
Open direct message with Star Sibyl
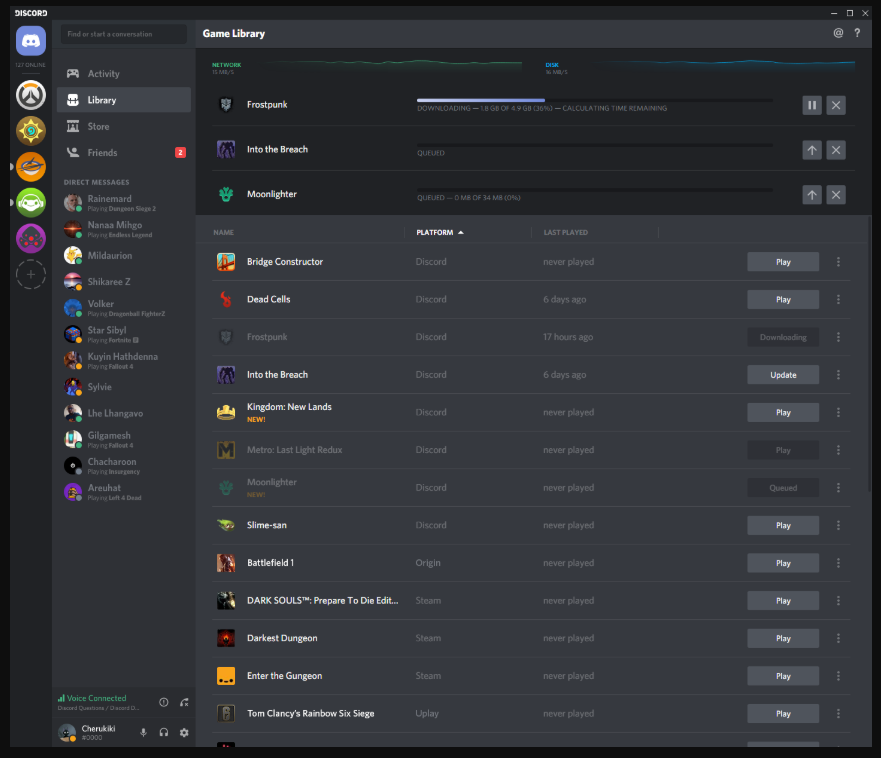coord(124,334)
